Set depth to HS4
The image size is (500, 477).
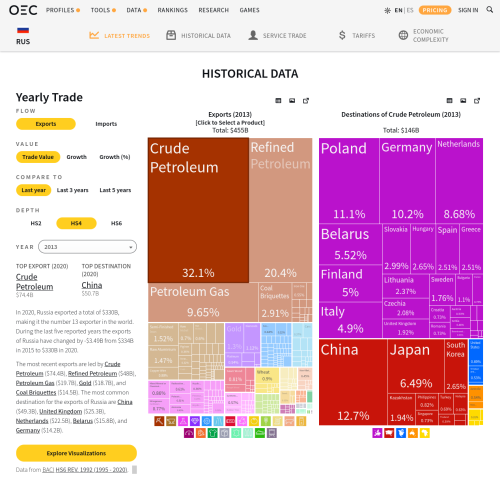click(76, 223)
